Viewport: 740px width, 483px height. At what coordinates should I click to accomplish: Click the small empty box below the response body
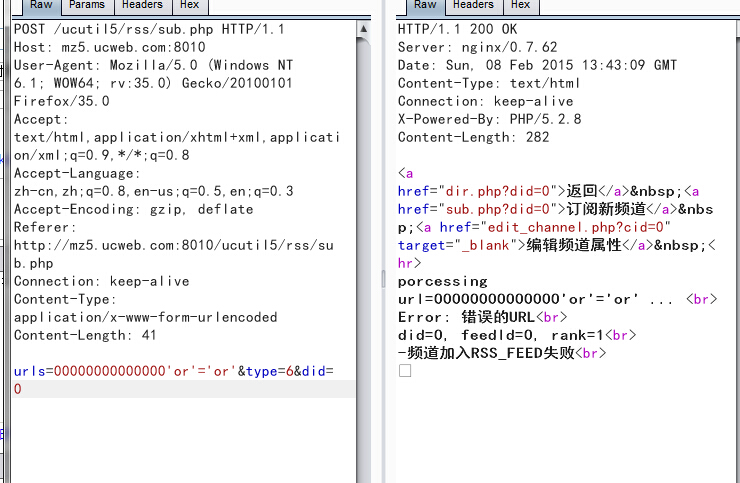pos(405,371)
